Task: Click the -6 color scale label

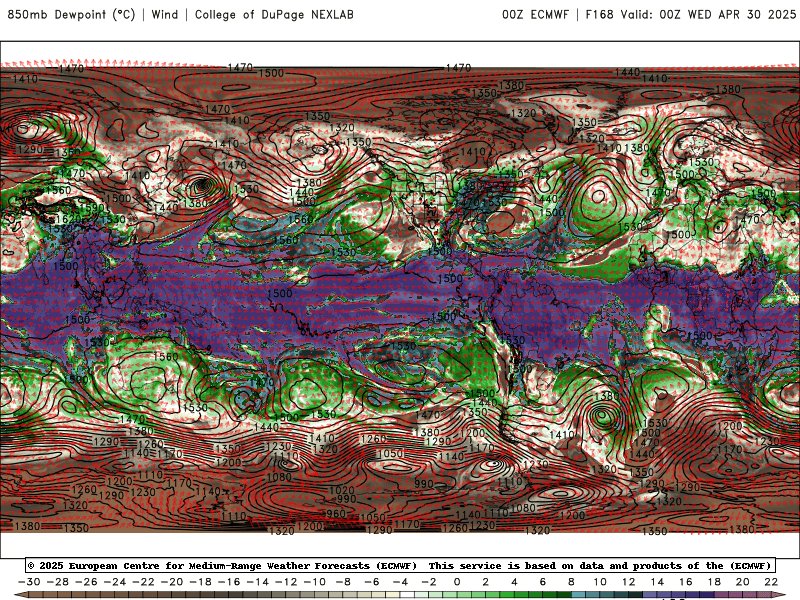Action: coord(372,582)
